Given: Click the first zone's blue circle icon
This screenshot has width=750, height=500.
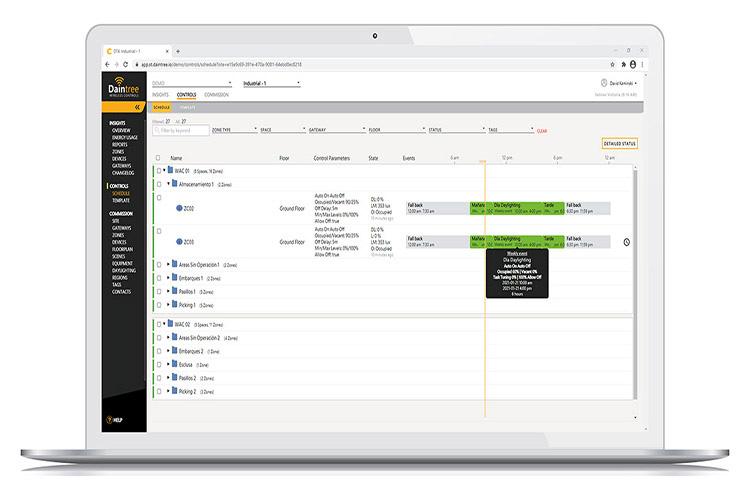Looking at the screenshot, I should click(179, 208).
